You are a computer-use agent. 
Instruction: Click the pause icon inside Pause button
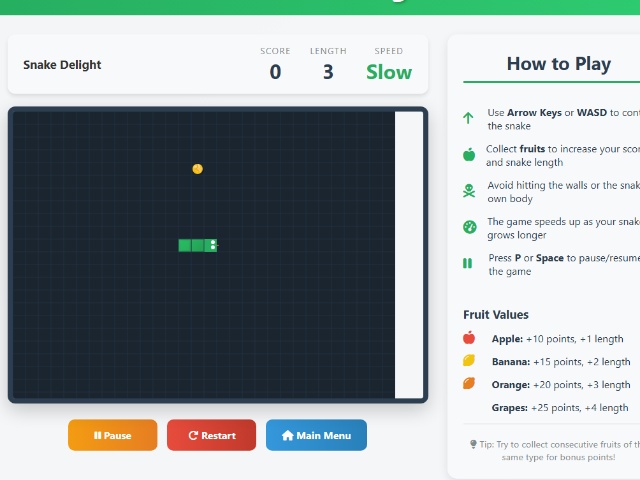click(97, 436)
